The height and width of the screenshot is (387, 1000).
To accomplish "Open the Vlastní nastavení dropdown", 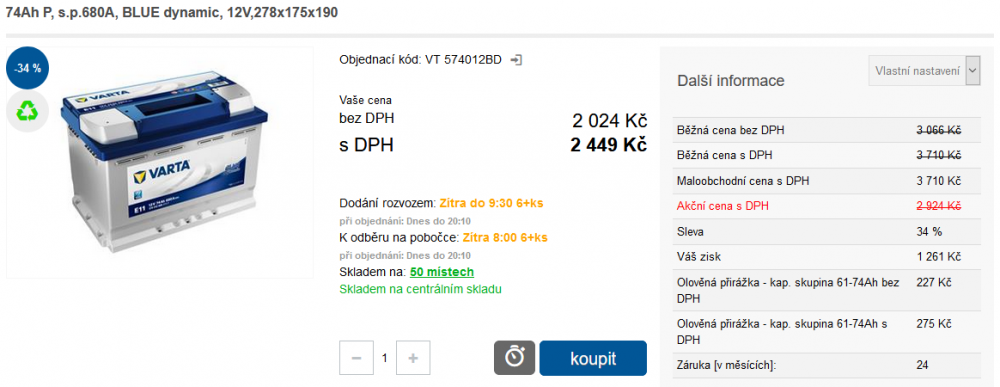I will click(924, 70).
